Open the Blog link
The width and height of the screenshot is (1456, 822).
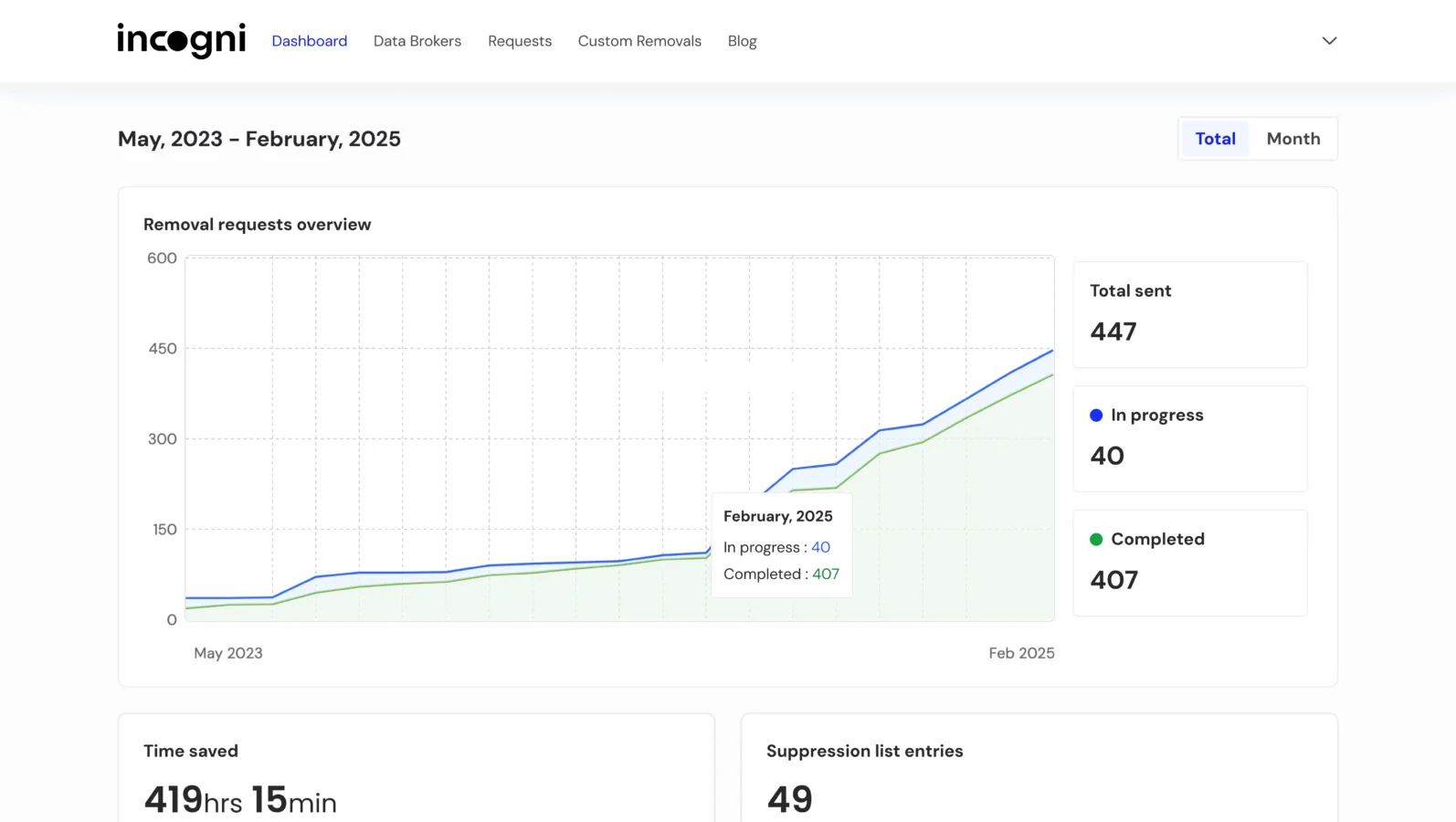[742, 41]
